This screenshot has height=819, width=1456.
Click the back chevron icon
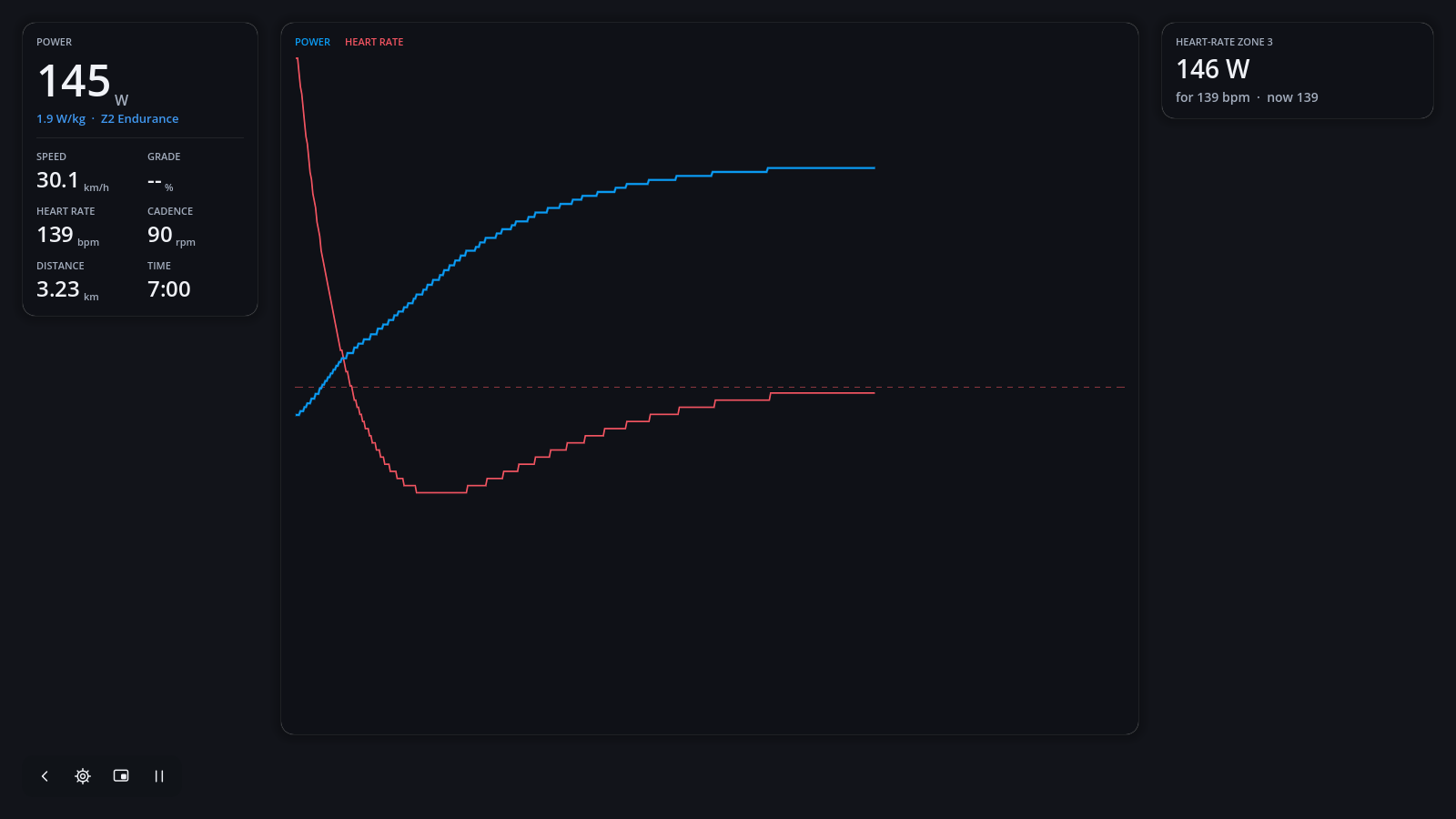pyautogui.click(x=45, y=776)
